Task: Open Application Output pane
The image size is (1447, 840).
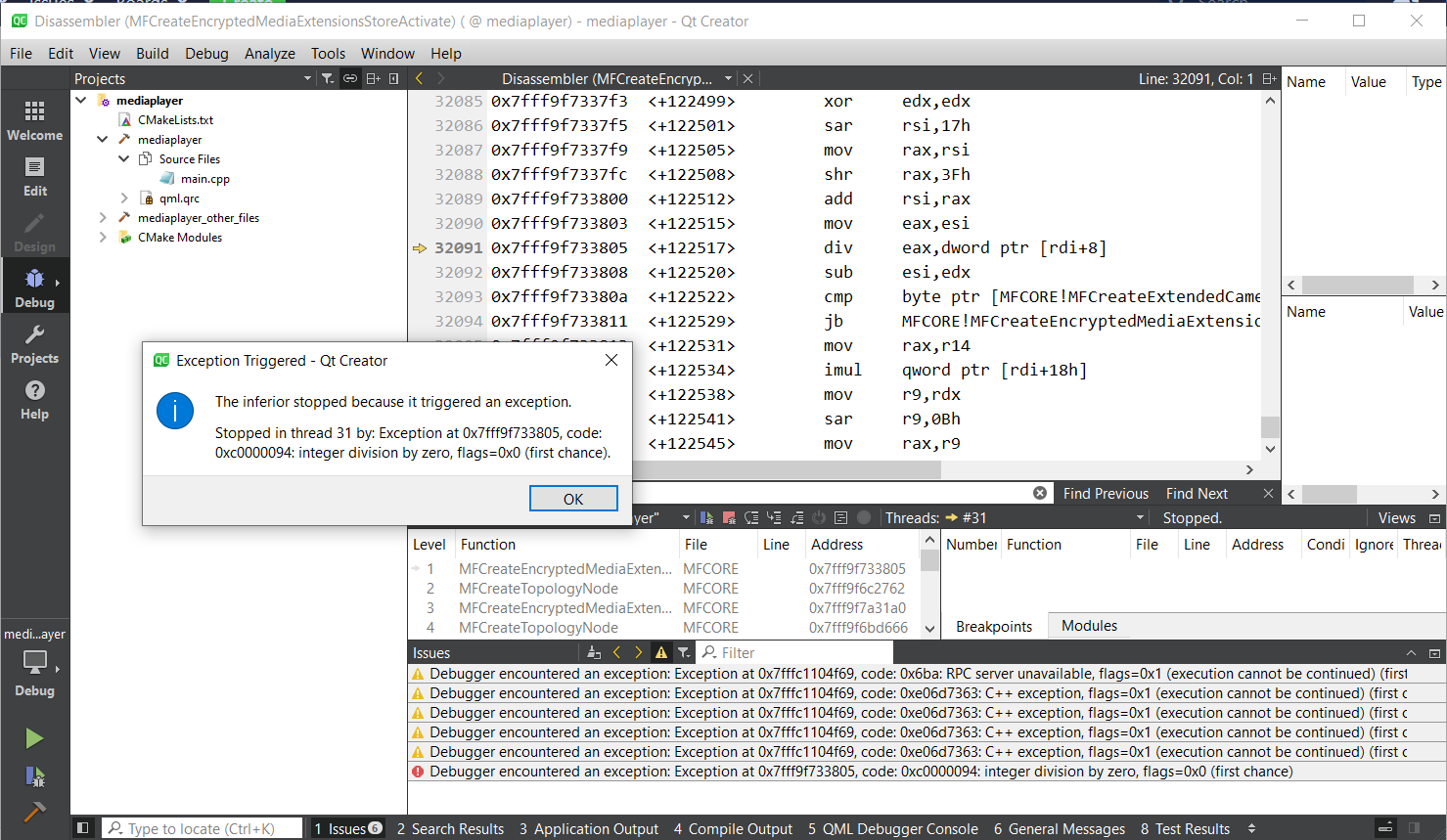Action: (589, 828)
